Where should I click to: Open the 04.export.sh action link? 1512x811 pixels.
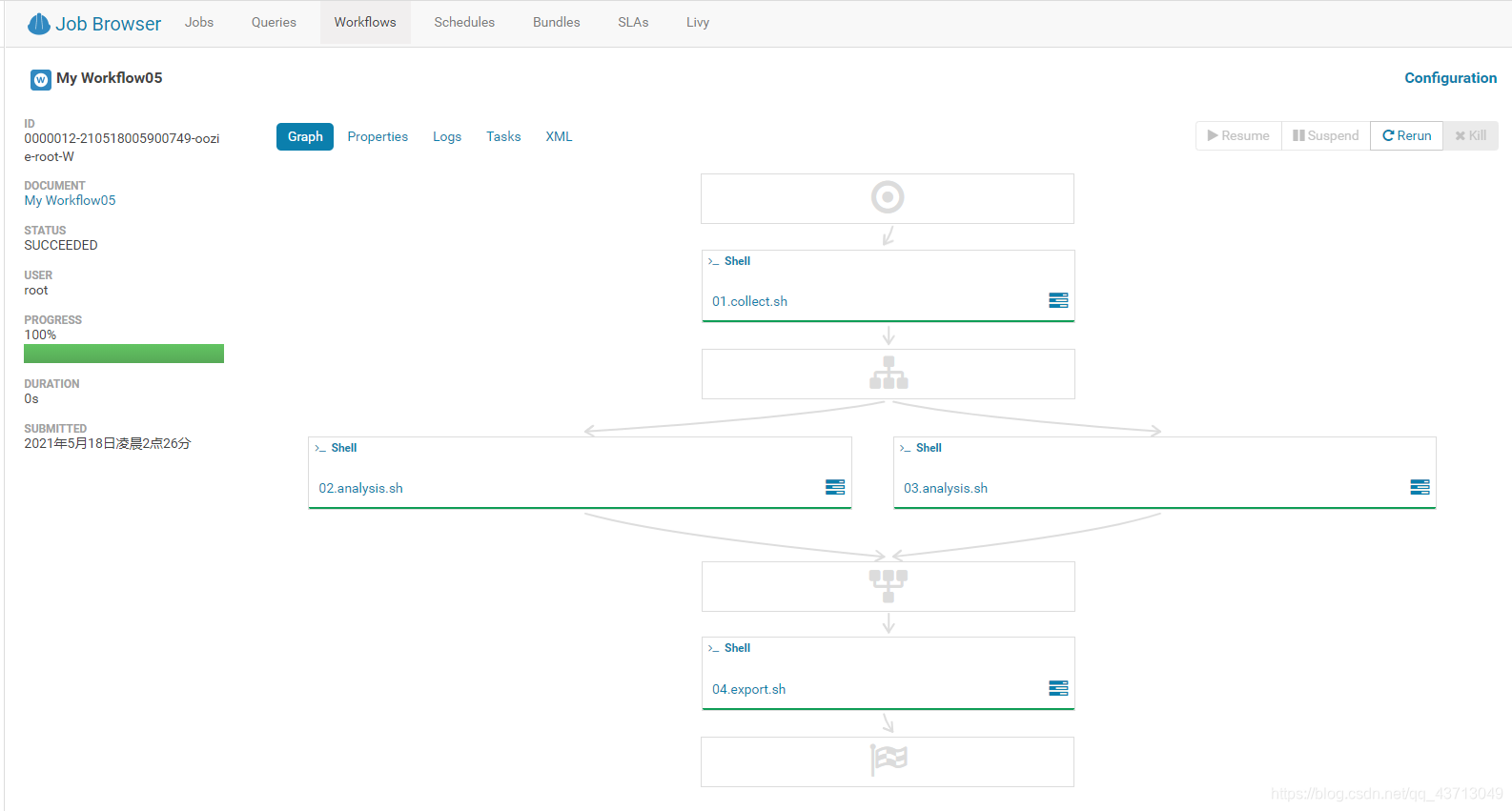[748, 689]
